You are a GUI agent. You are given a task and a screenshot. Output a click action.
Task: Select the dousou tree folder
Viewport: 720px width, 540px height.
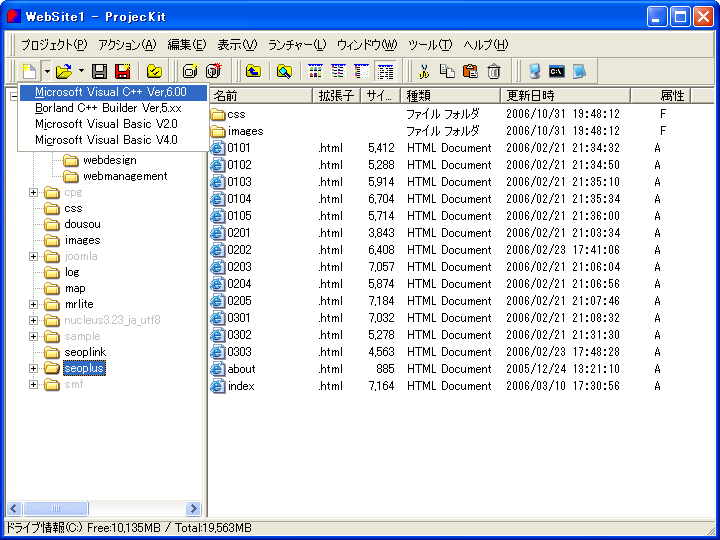click(83, 225)
